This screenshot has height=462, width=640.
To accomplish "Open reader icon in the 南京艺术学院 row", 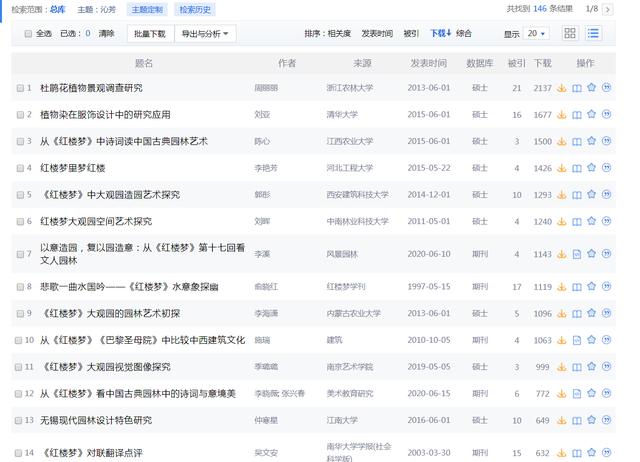I will (x=577, y=367).
